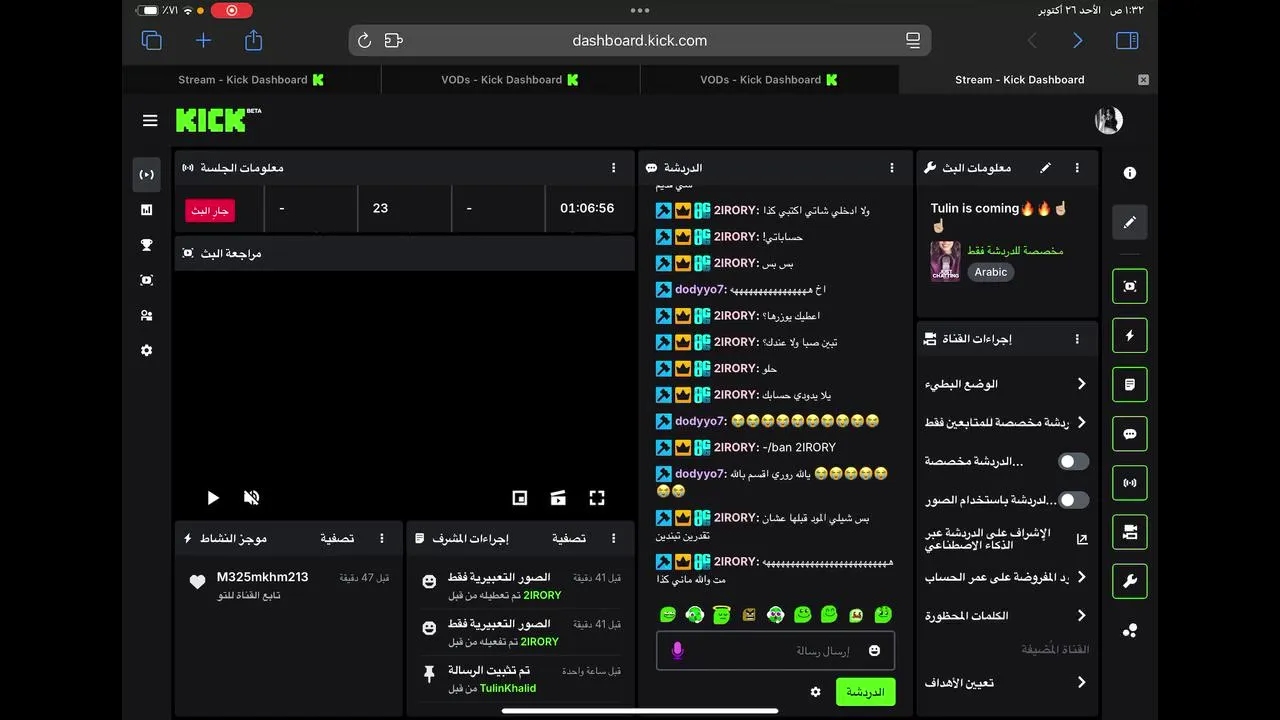Toggle activity feed lightning widget icon
1280x720 pixels.
pos(1130,335)
